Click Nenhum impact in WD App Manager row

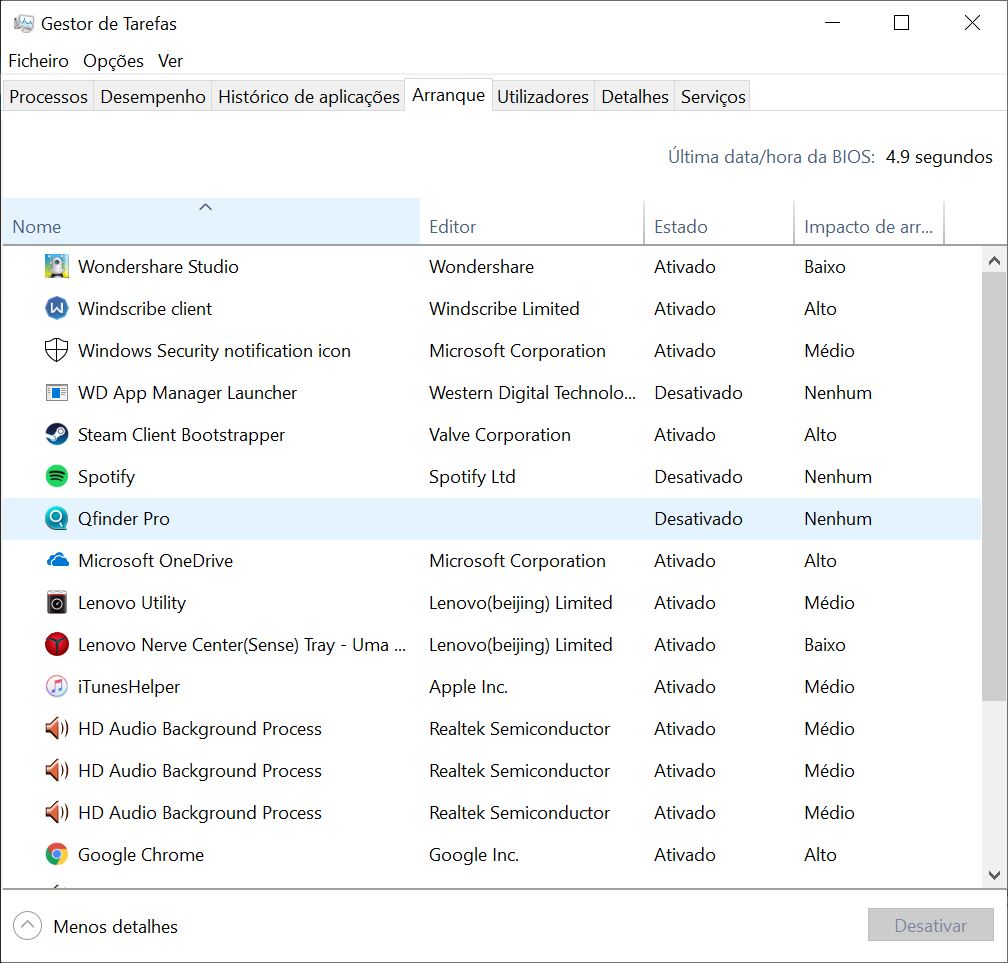click(x=838, y=393)
